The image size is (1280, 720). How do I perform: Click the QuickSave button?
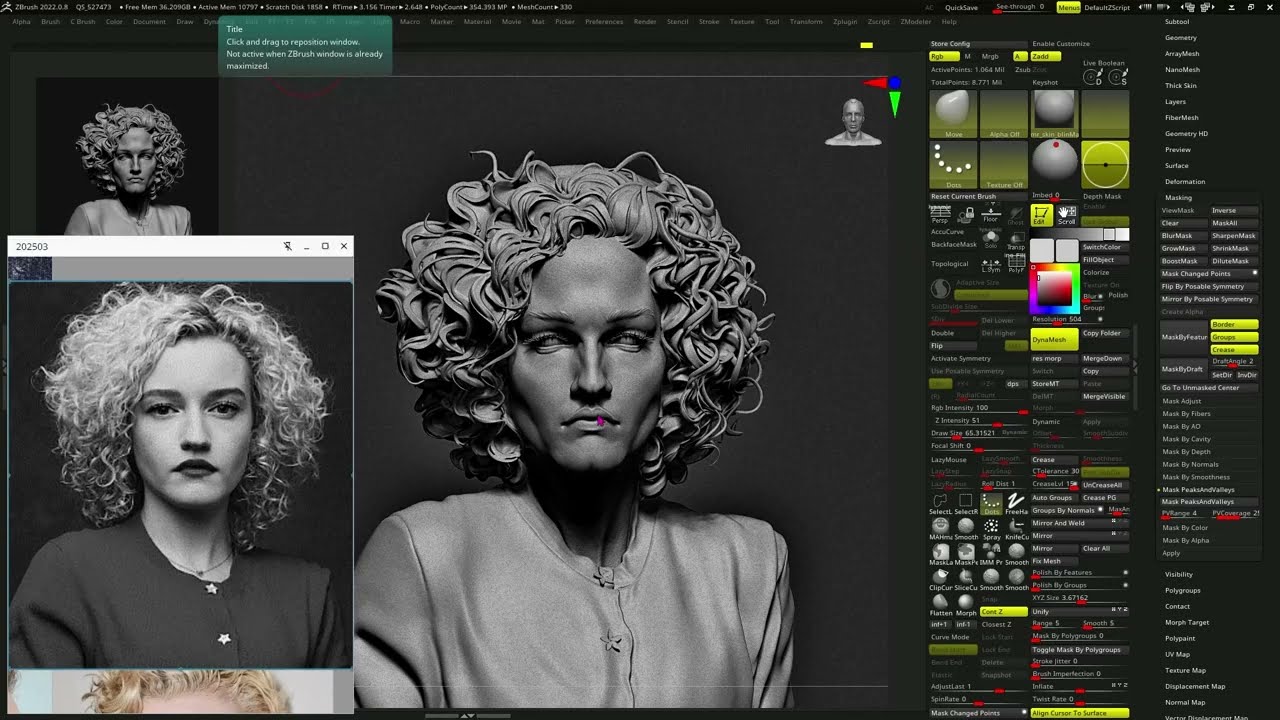coord(961,7)
